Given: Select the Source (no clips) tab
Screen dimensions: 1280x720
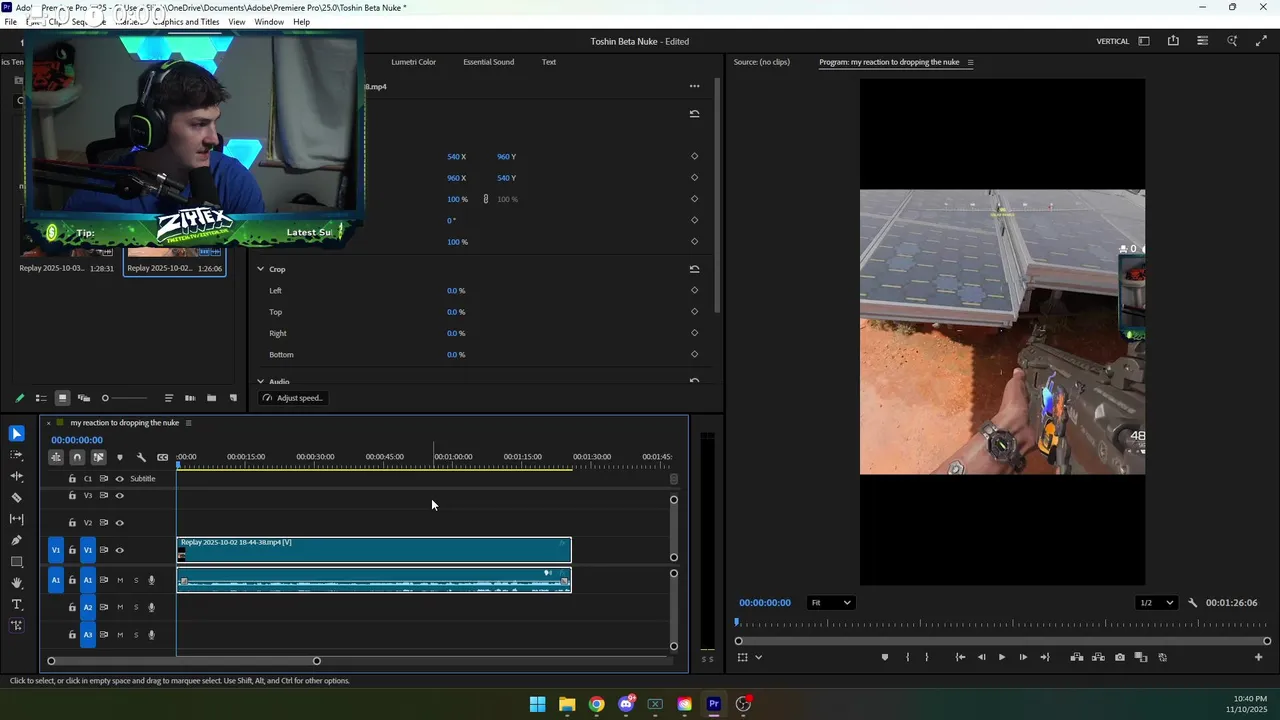Looking at the screenshot, I should pos(761,62).
